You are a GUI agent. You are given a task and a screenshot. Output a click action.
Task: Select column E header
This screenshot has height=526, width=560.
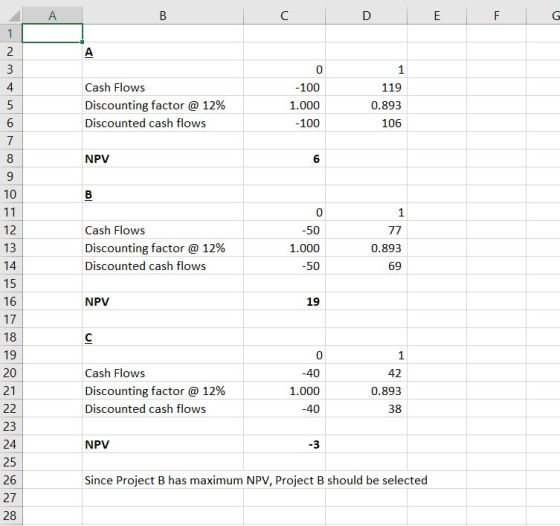click(x=437, y=16)
